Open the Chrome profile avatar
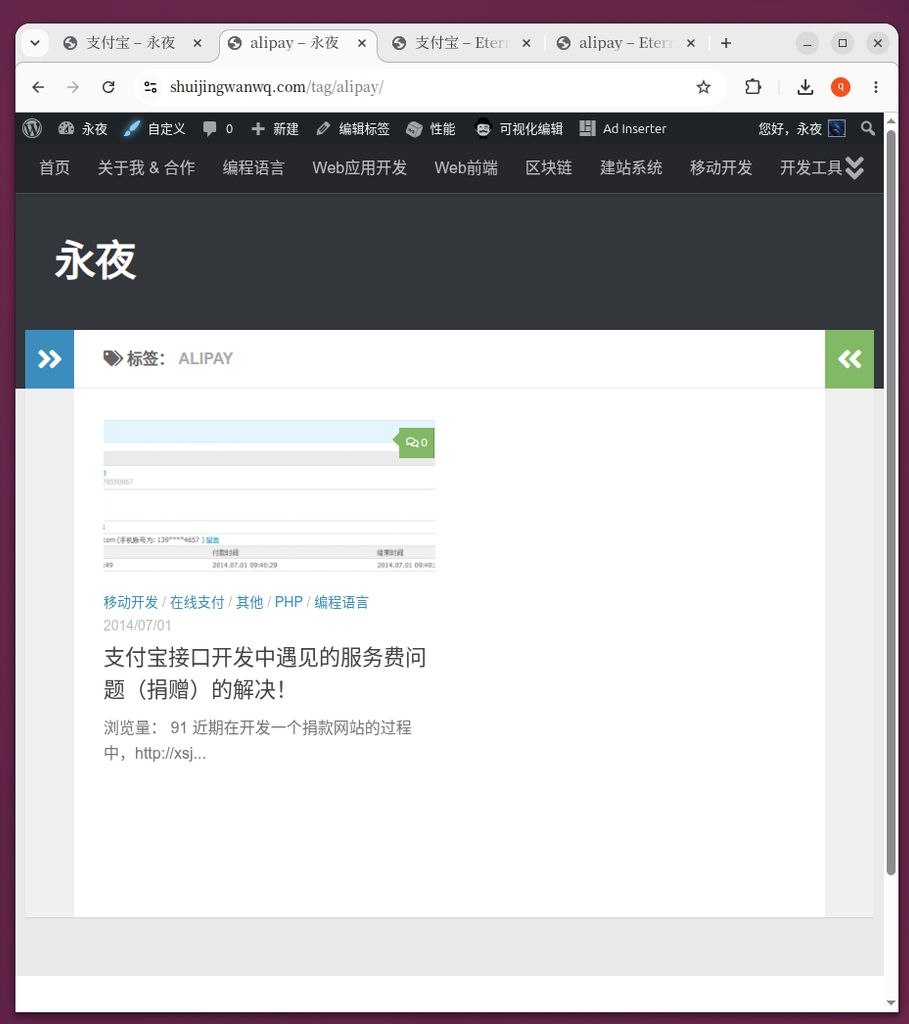Image resolution: width=909 pixels, height=1024 pixels. [840, 87]
